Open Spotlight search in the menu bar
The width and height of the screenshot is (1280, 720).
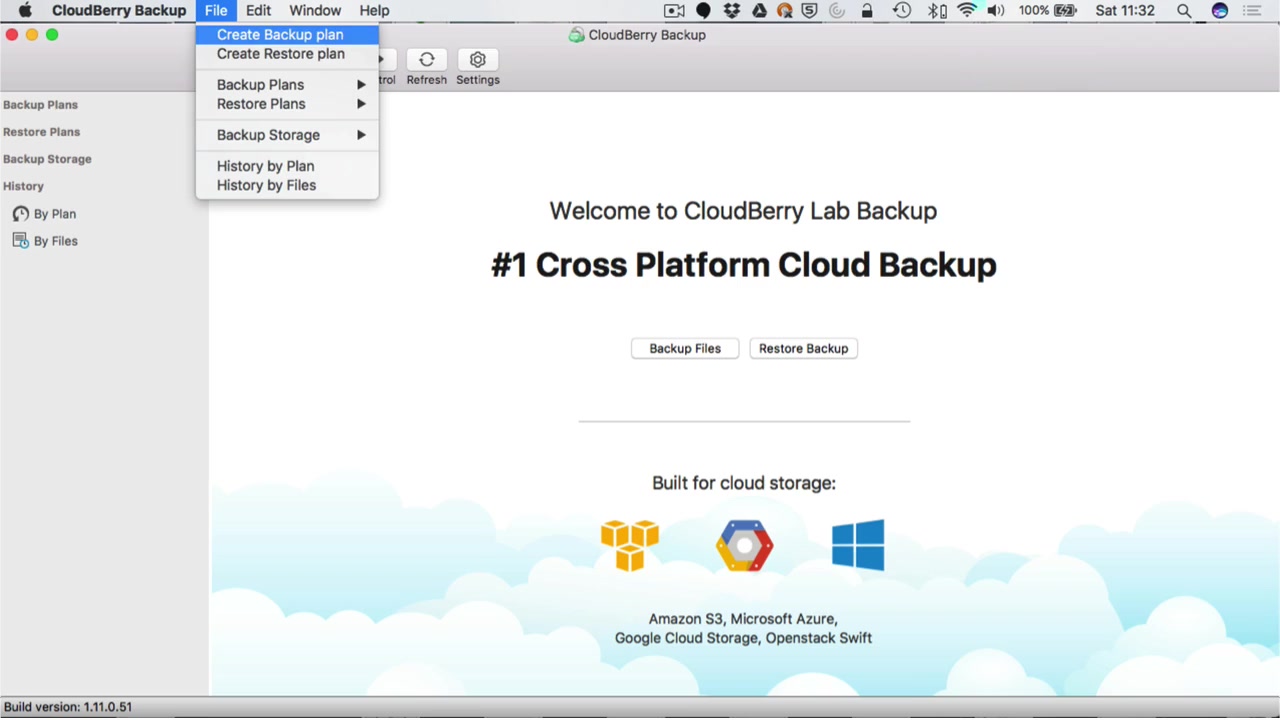pyautogui.click(x=1184, y=11)
